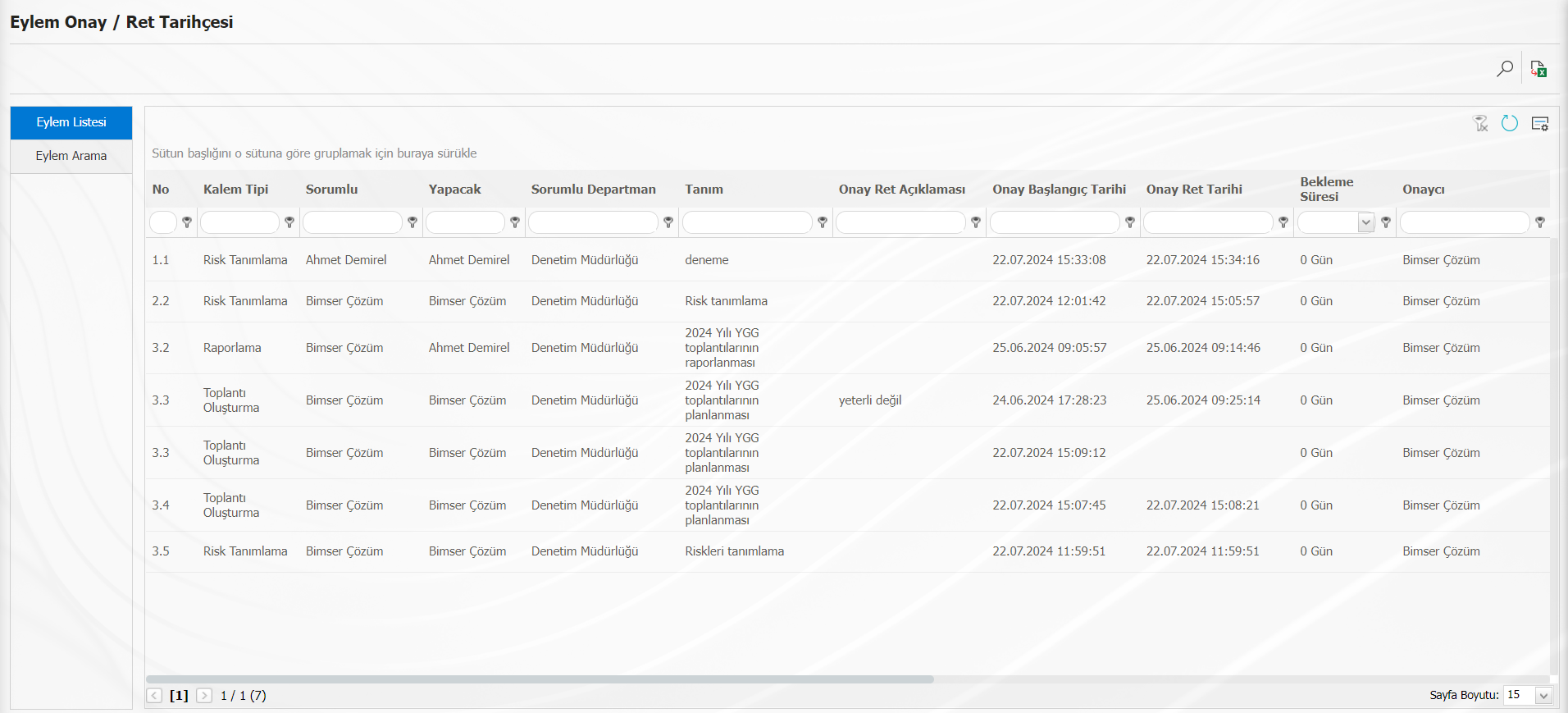Image resolution: width=1568 pixels, height=713 pixels.
Task: Click 'Riskleri tanımlama' cell
Action: [735, 551]
